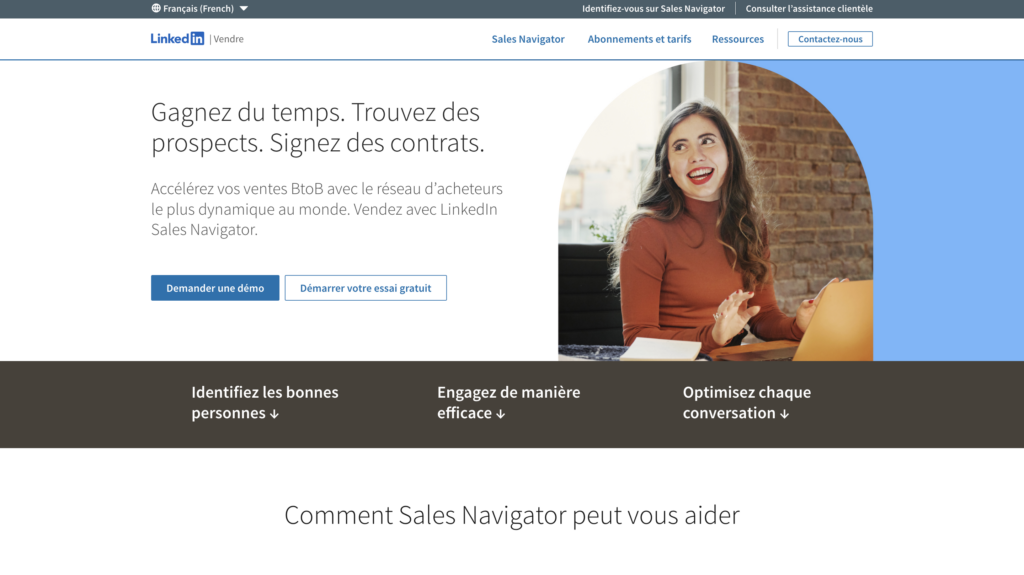
Task: Jump to Identifiez les bonnes personnes section
Action: pos(264,402)
